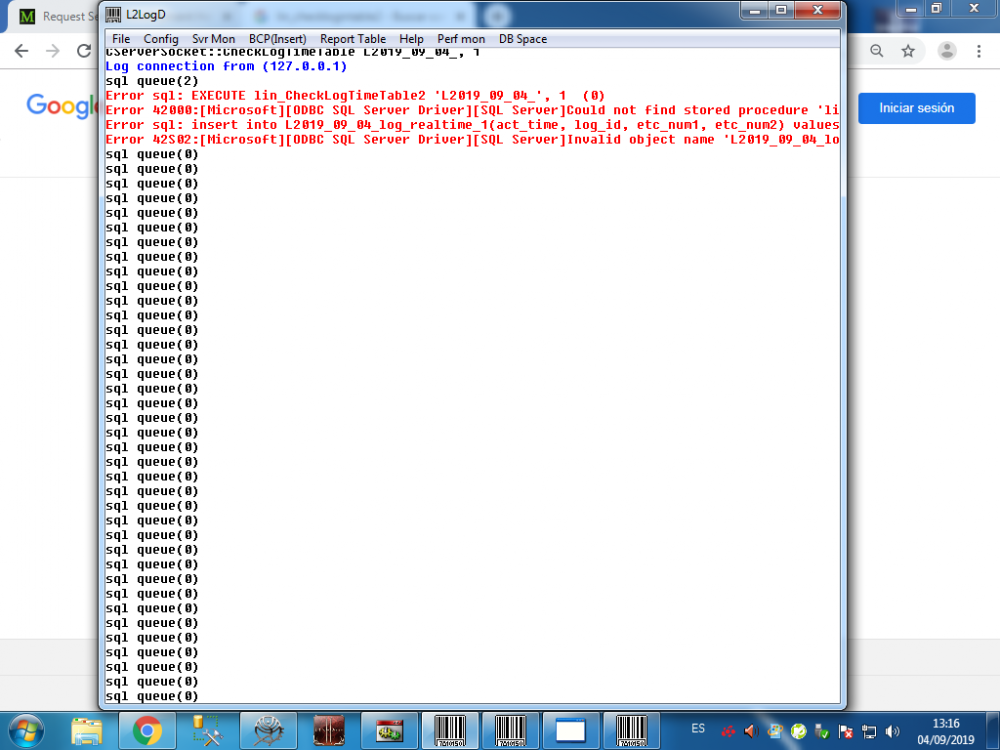Open the Report Table menu
Image resolution: width=1000 pixels, height=750 pixels.
click(x=353, y=39)
